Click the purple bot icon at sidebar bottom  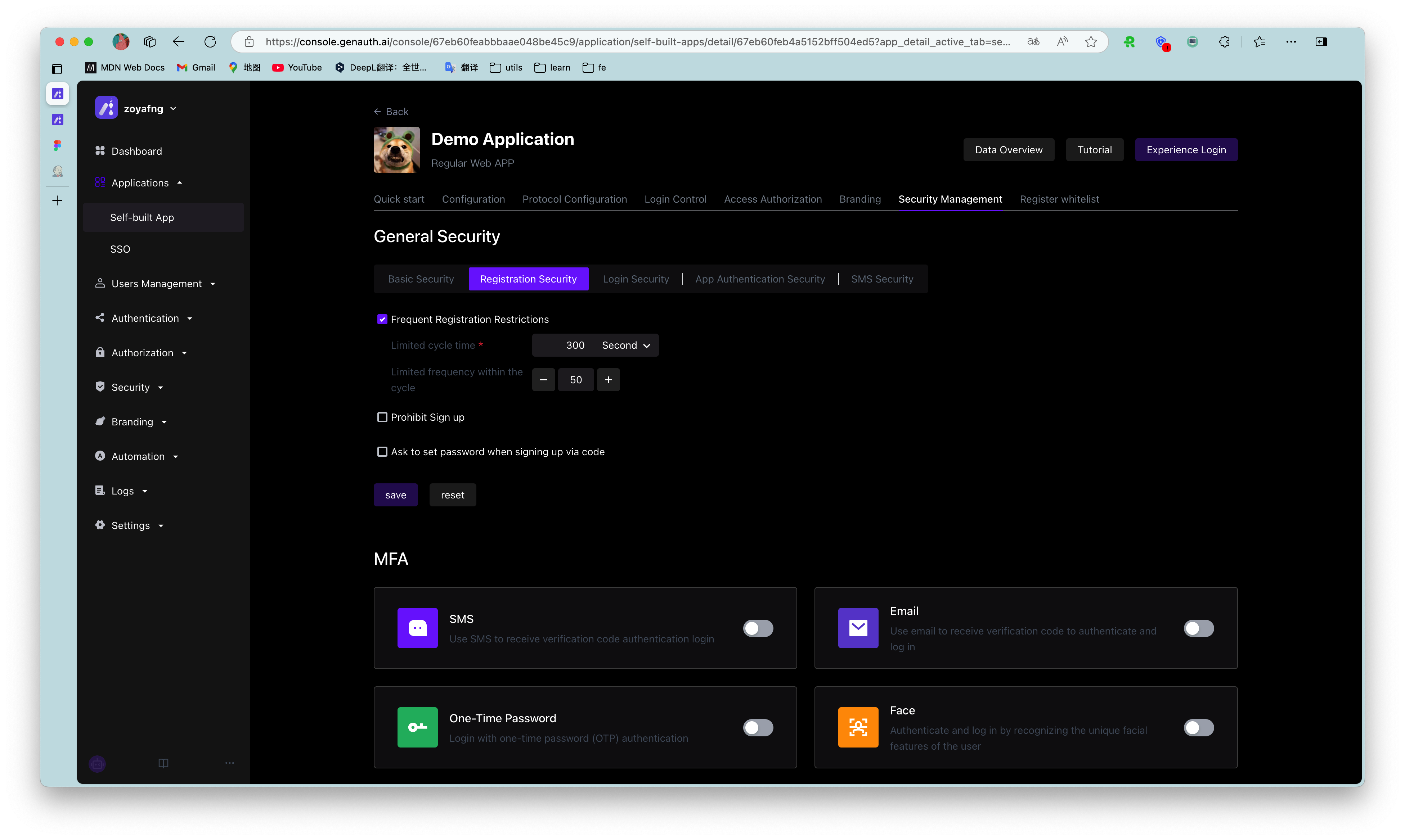point(98,764)
